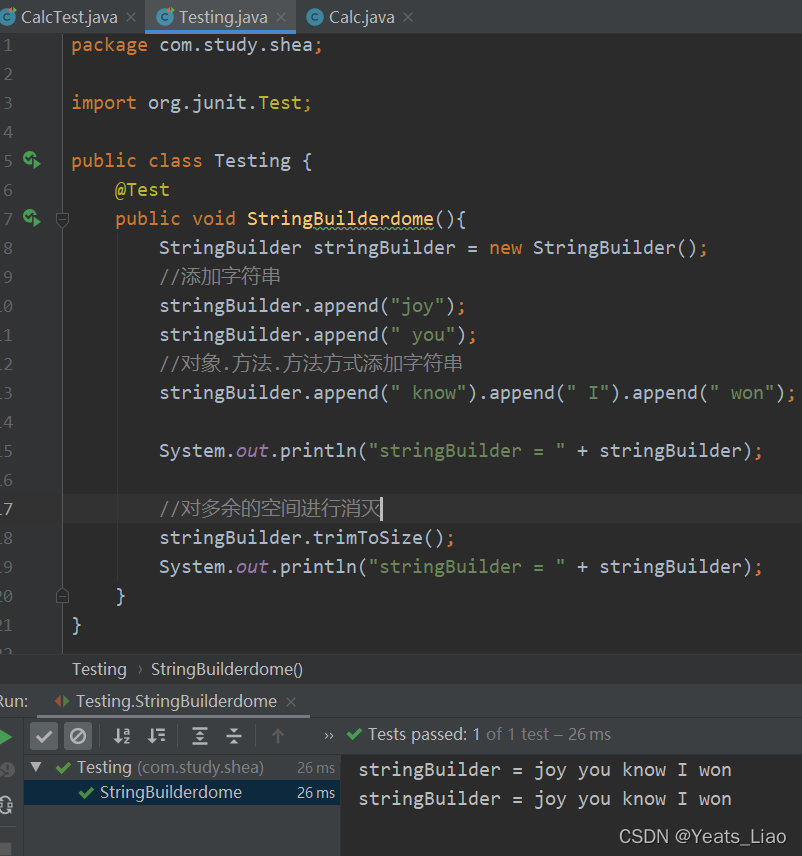Toggle Show Ignored tests button
This screenshot has width=802, height=856.
click(x=78, y=736)
